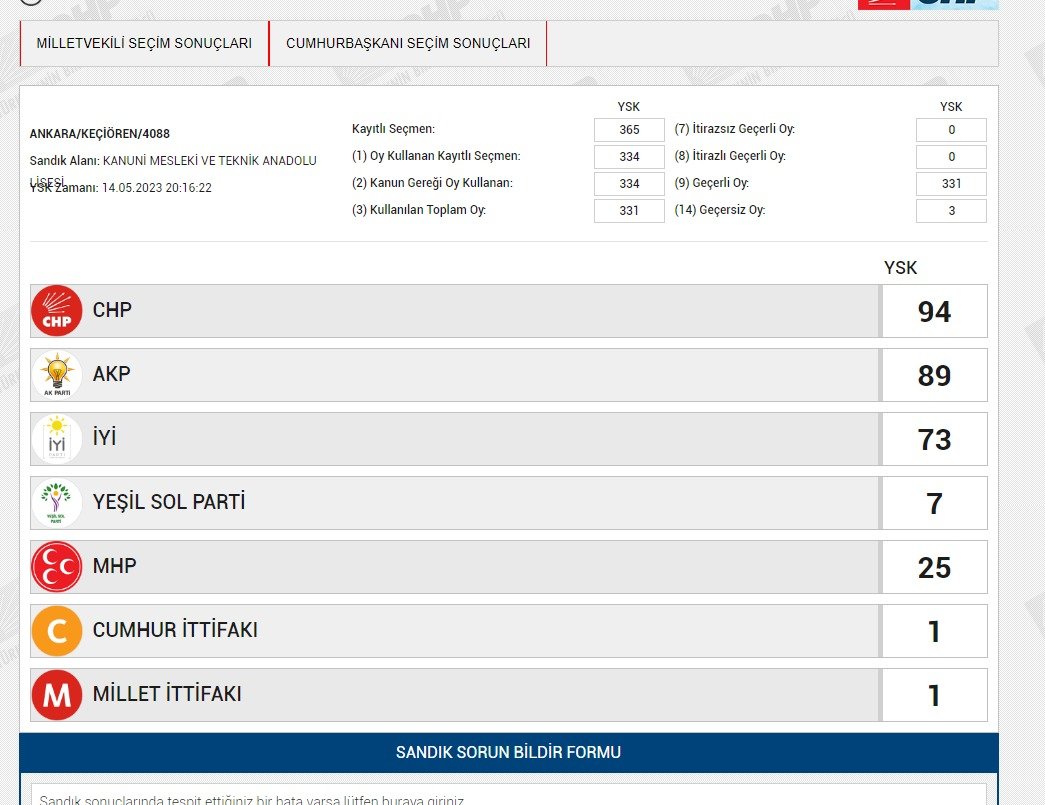Click the İYİ party name label
The width and height of the screenshot is (1045, 805).
[x=105, y=437]
